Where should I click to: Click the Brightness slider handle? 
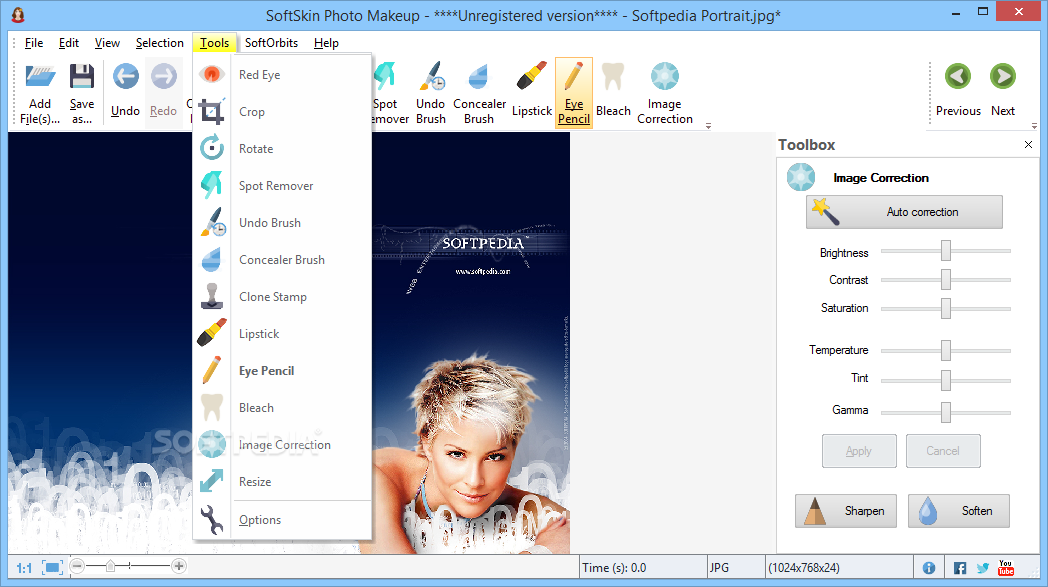pyautogui.click(x=946, y=251)
